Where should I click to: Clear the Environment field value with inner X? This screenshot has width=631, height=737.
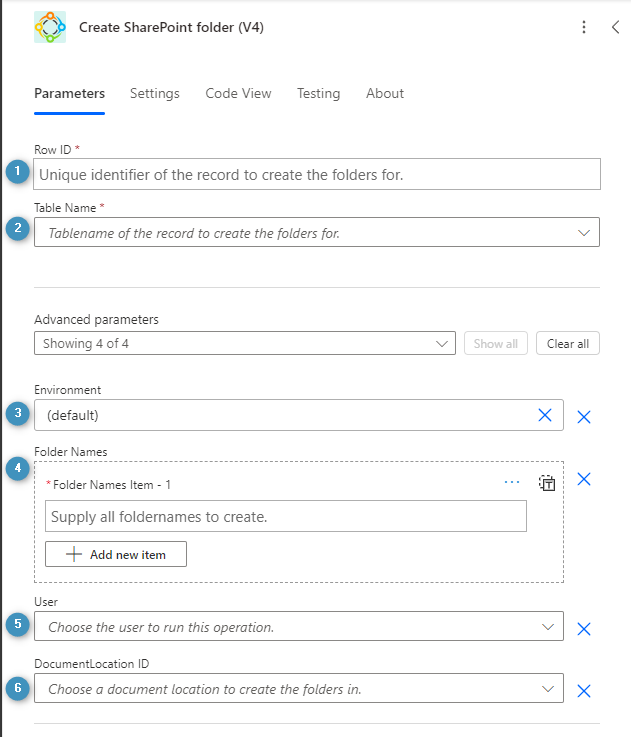coord(544,415)
